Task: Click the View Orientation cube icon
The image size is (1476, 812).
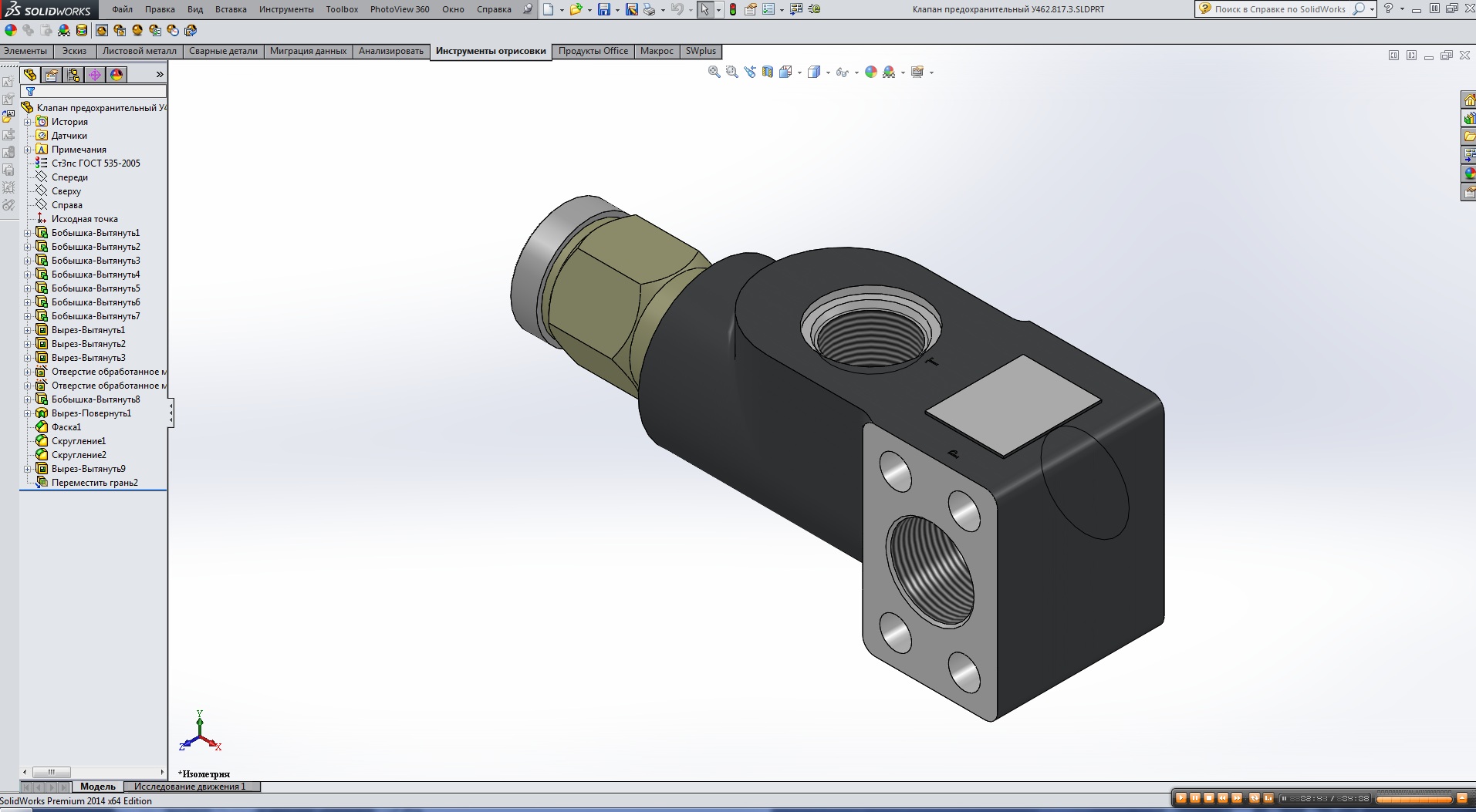Action: click(x=785, y=72)
